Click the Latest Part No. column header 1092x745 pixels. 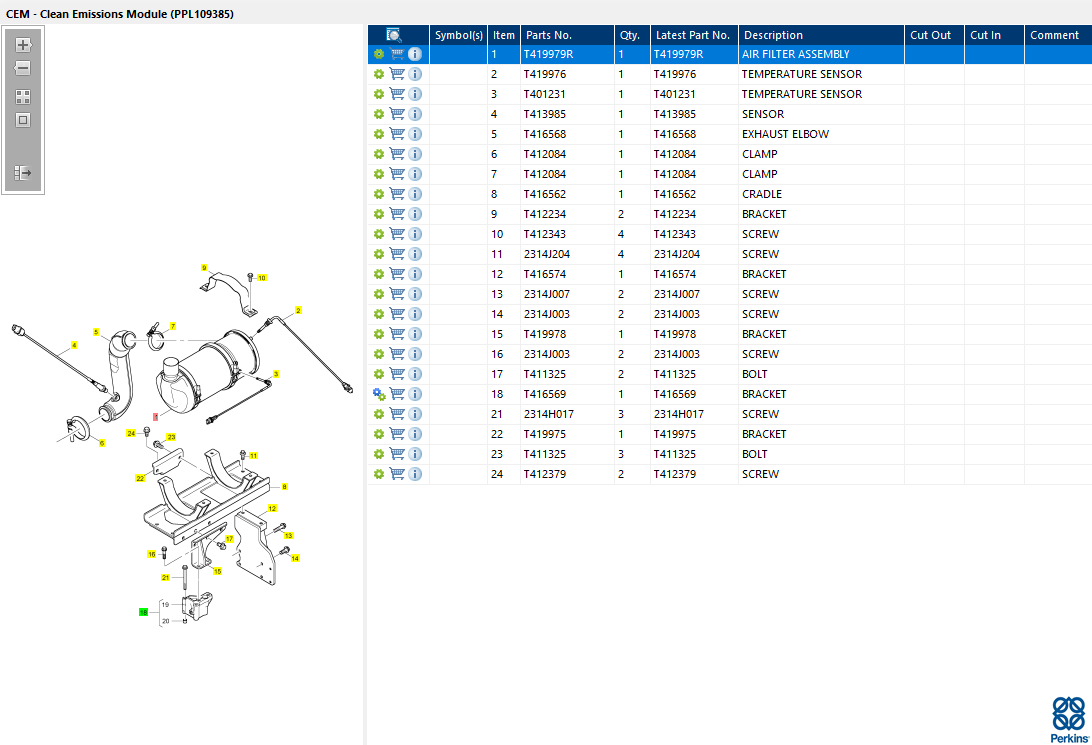coord(694,35)
